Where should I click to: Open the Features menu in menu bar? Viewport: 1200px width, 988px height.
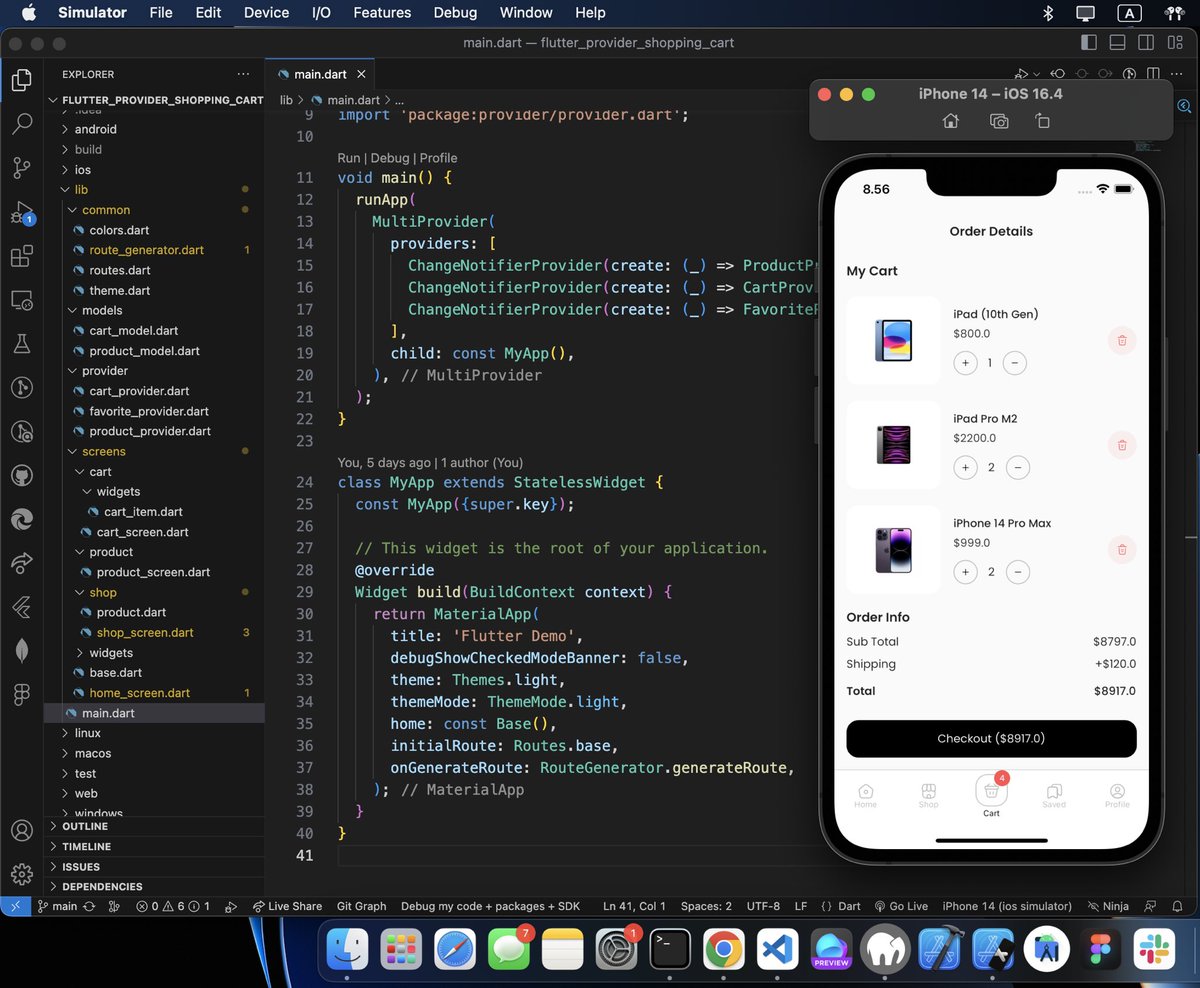pos(382,13)
